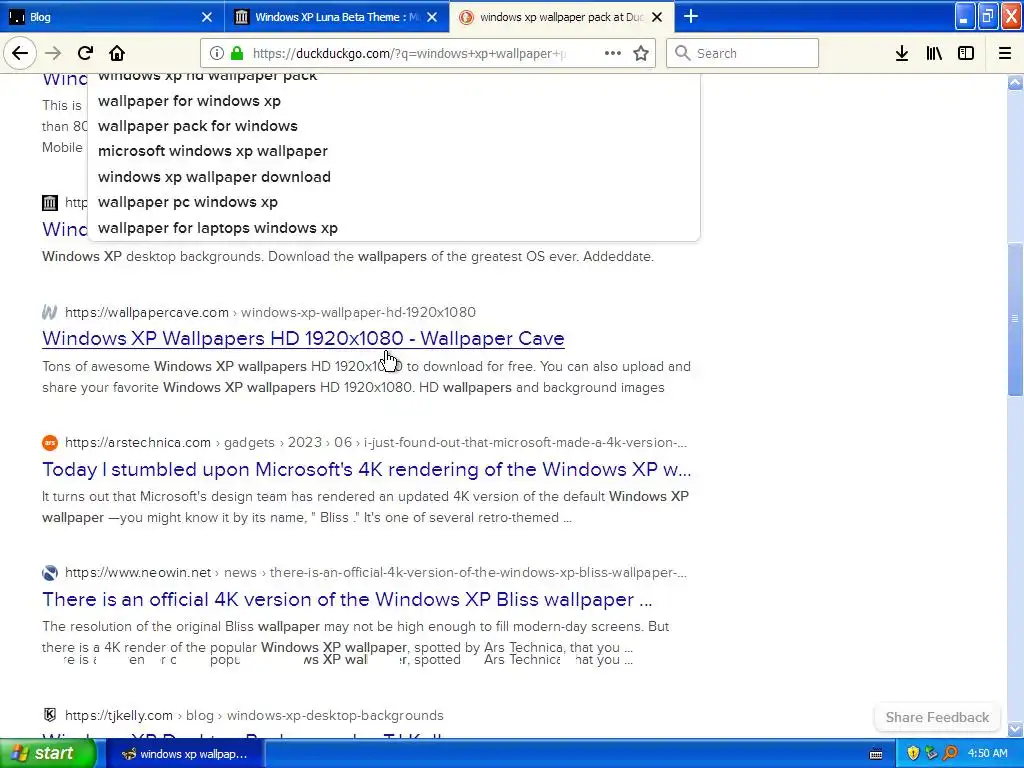Choose suggestion wallpaper pack for windows
This screenshot has height=768, width=1024.
click(x=198, y=125)
